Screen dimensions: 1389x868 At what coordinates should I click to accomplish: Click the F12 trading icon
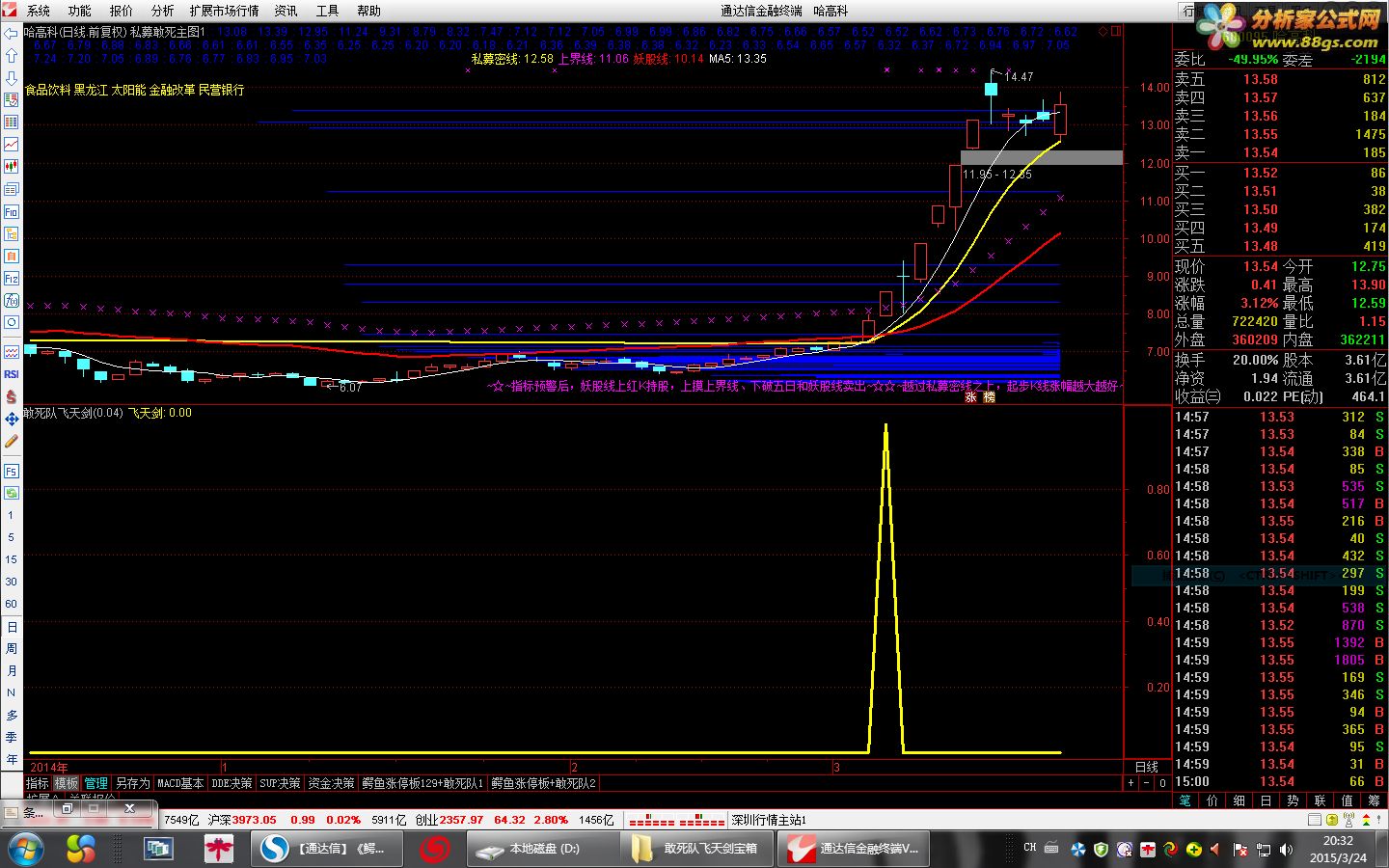(11, 279)
